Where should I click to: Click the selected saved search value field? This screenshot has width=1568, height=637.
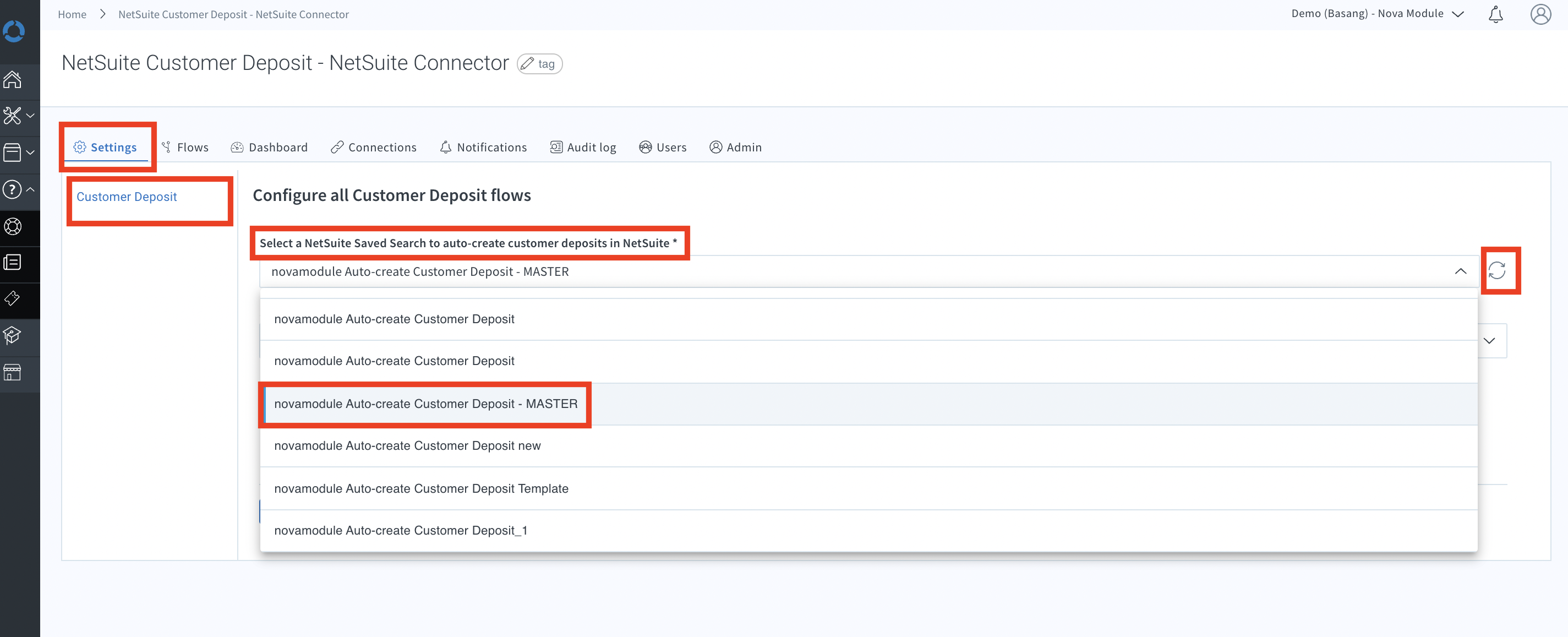tap(868, 271)
